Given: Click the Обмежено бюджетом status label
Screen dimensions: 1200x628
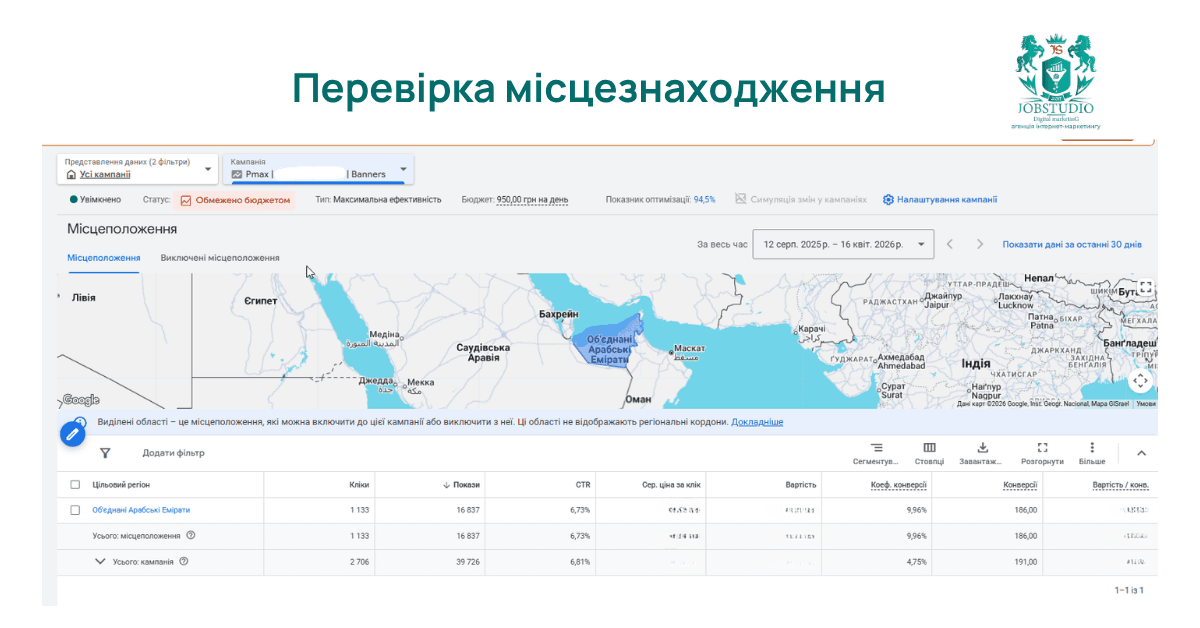Looking at the screenshot, I should [x=243, y=200].
